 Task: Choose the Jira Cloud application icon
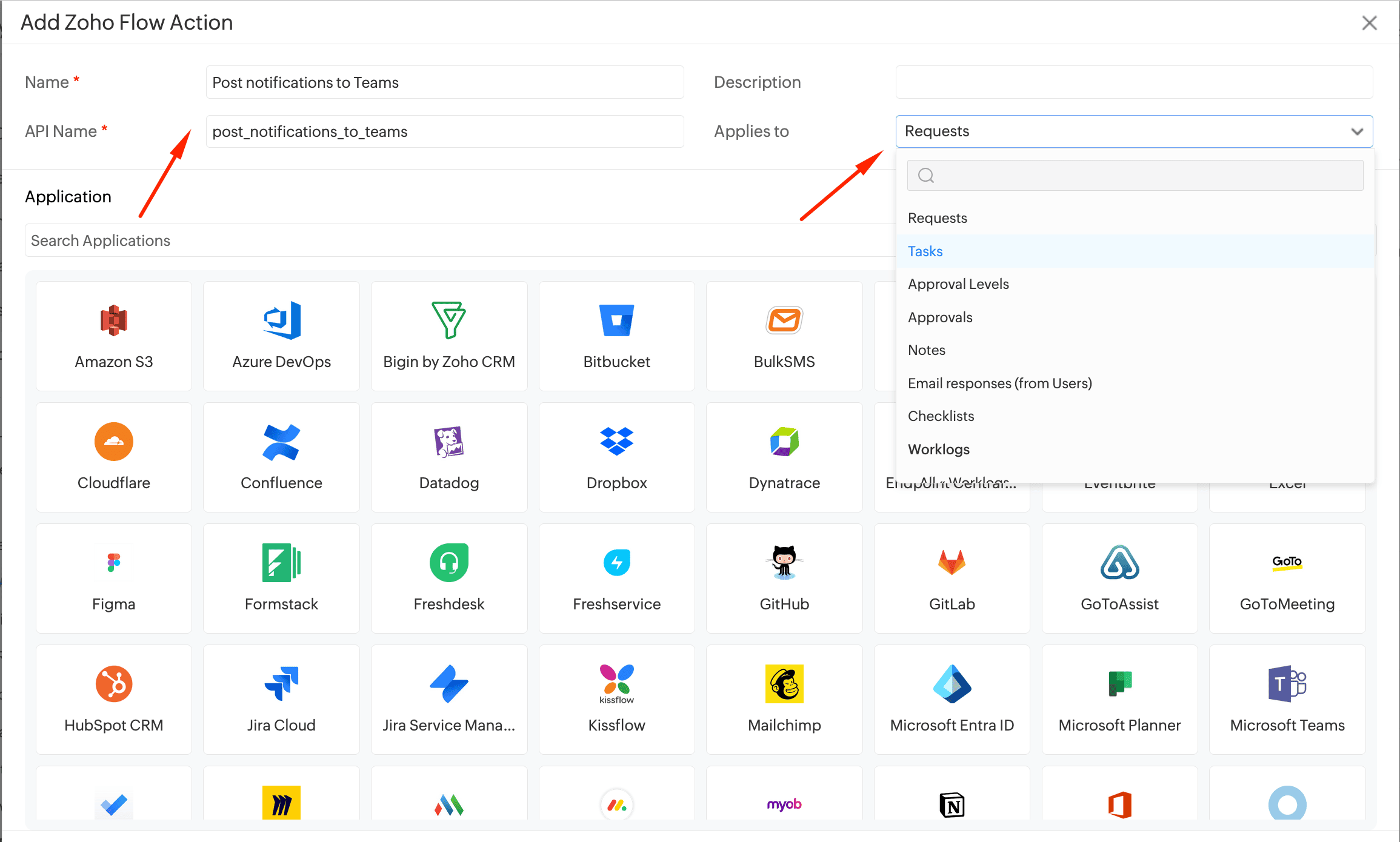281,684
